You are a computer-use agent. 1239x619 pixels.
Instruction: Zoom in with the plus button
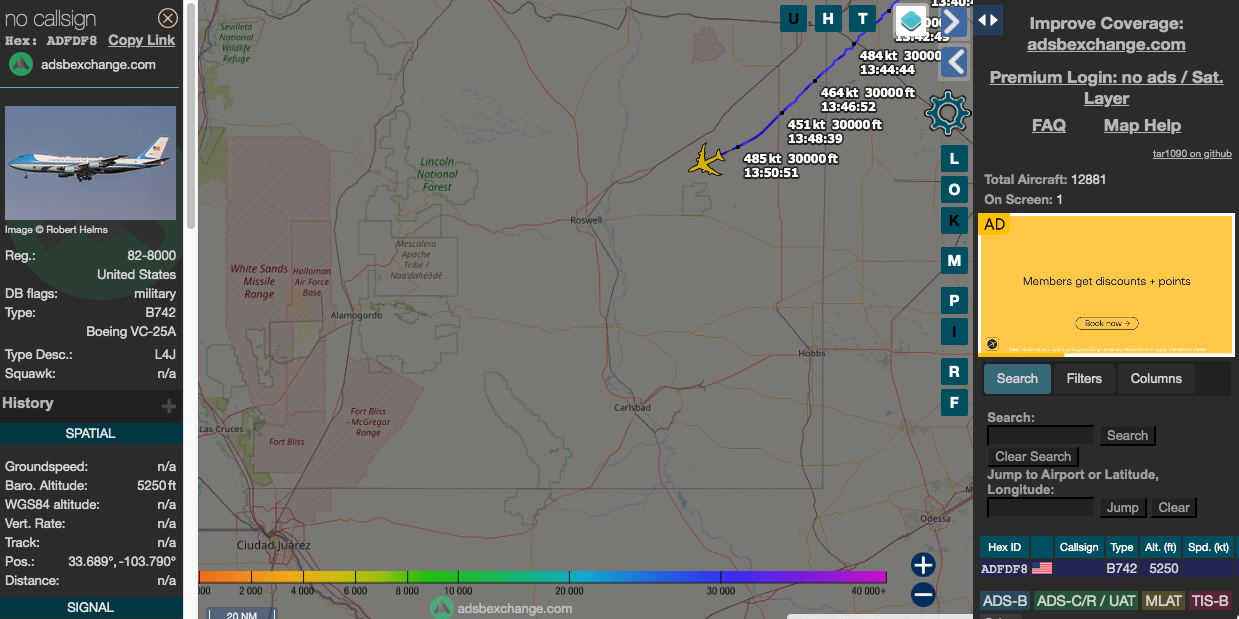pos(923,565)
